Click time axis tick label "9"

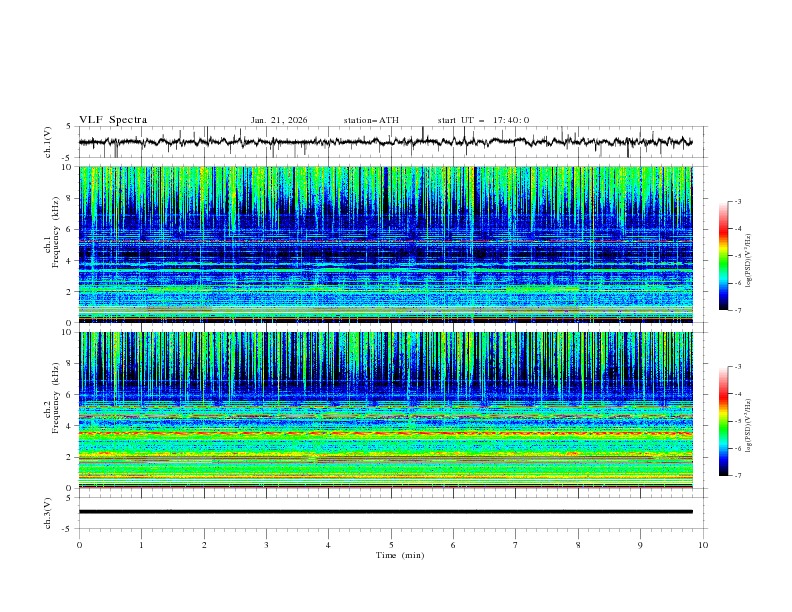pos(640,545)
